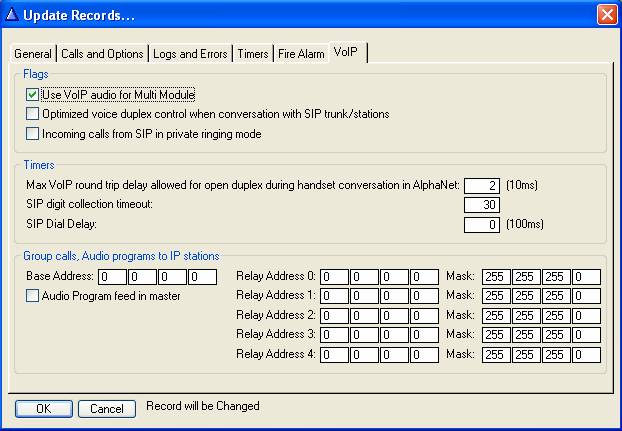This screenshot has width=622, height=431.
Task: Click Relay Address 0 fourth octet field
Action: (x=424, y=277)
